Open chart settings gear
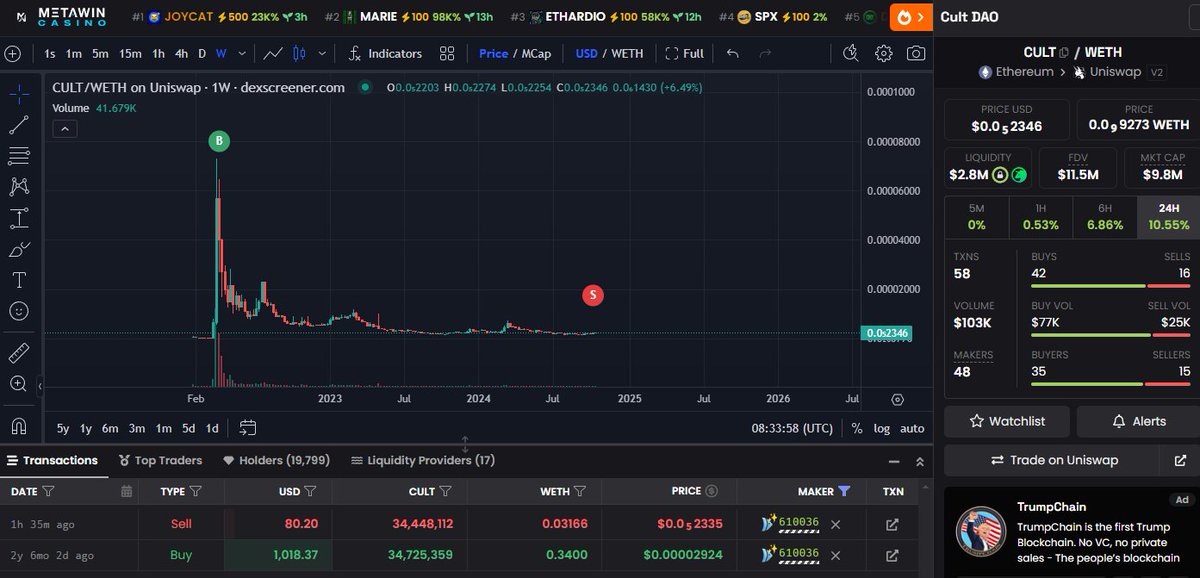 coord(883,53)
